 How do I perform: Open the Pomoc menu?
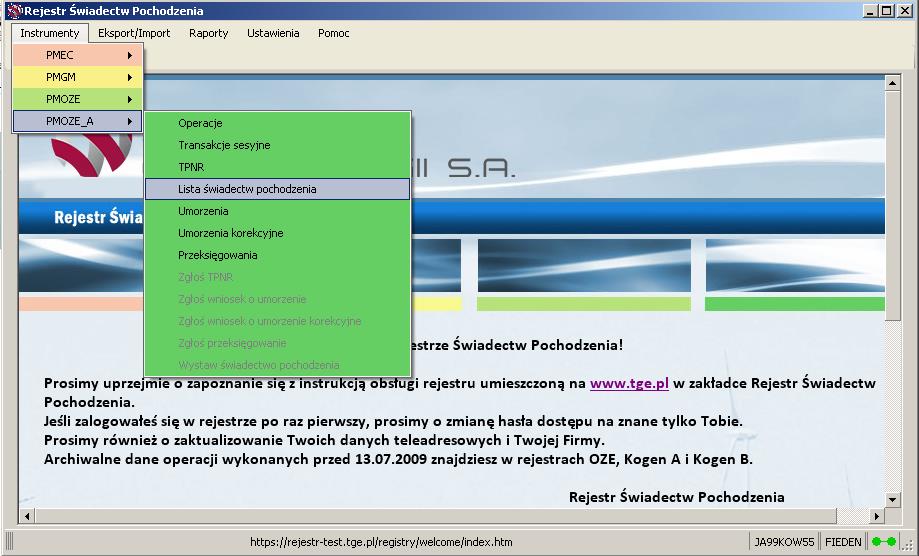click(333, 33)
